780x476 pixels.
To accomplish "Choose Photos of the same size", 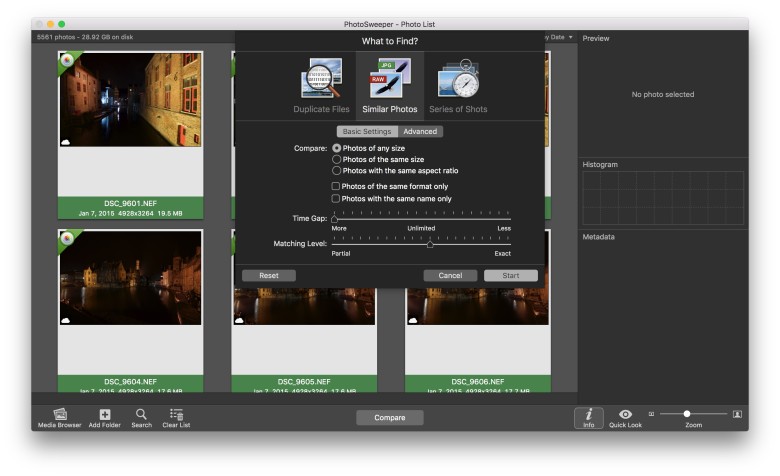I will click(378, 159).
